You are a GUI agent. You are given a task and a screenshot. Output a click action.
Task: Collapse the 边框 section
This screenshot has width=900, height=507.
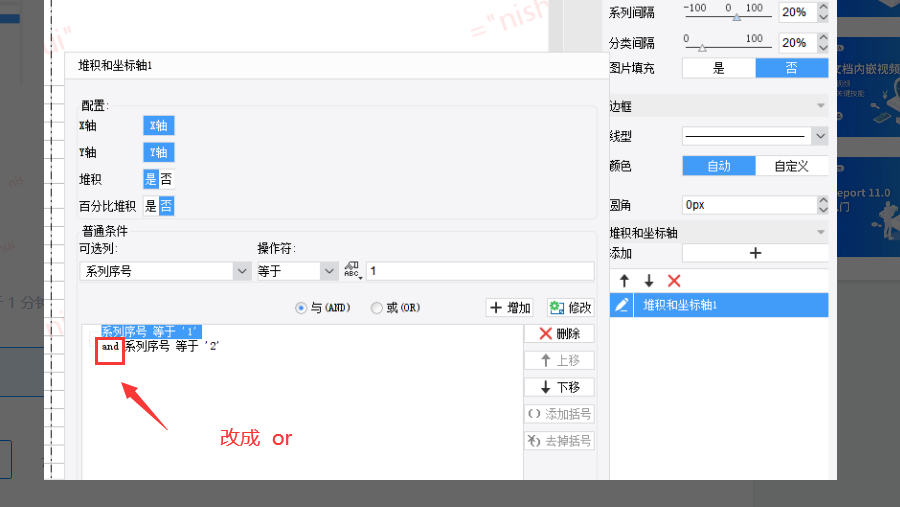(821, 106)
